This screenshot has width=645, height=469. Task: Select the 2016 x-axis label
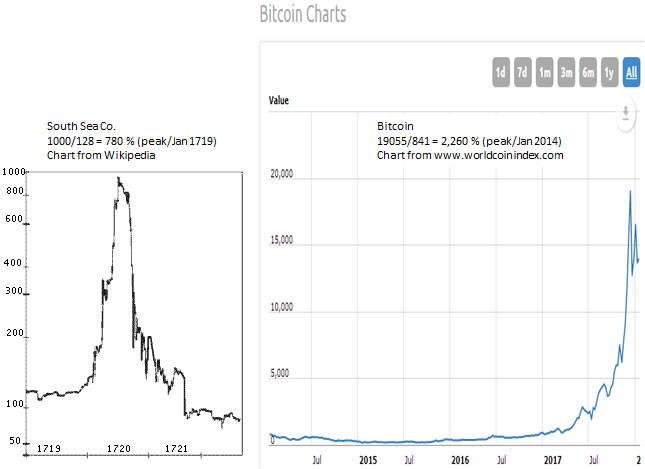(x=459, y=461)
